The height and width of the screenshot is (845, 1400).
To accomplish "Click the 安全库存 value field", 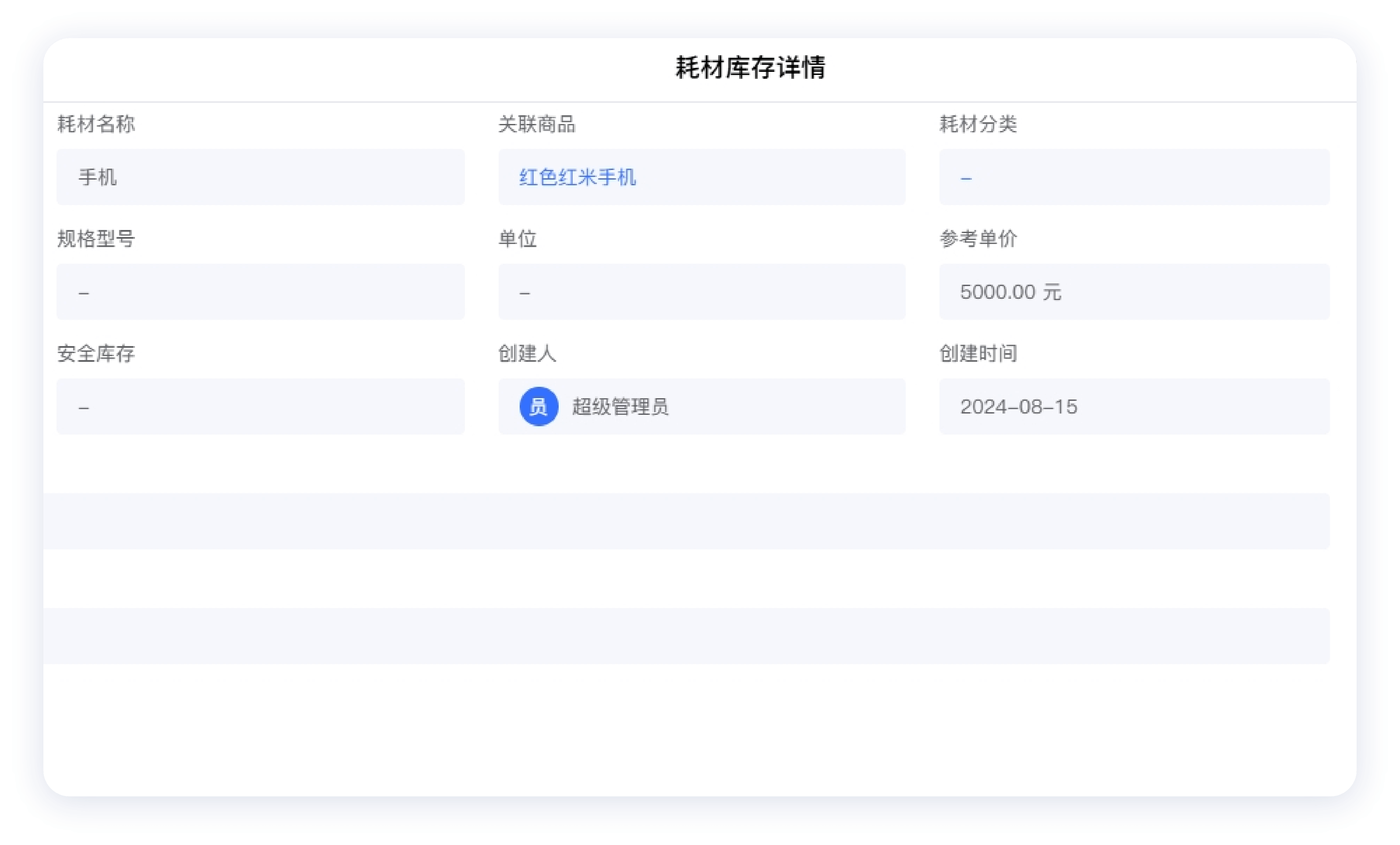I will [260, 407].
